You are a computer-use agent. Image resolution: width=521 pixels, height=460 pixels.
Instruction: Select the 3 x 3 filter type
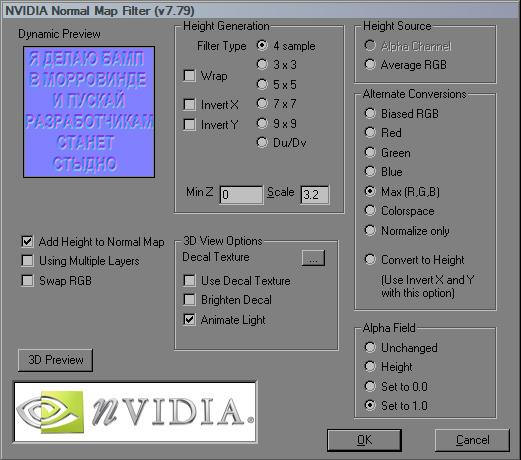tap(262, 65)
